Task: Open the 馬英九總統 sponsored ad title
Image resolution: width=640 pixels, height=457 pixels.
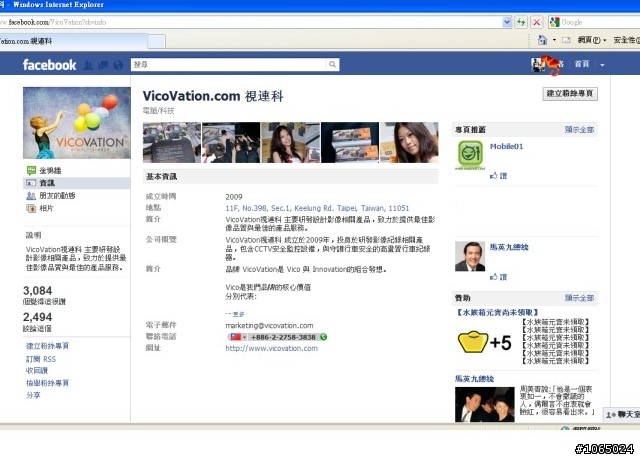Action: (474, 379)
